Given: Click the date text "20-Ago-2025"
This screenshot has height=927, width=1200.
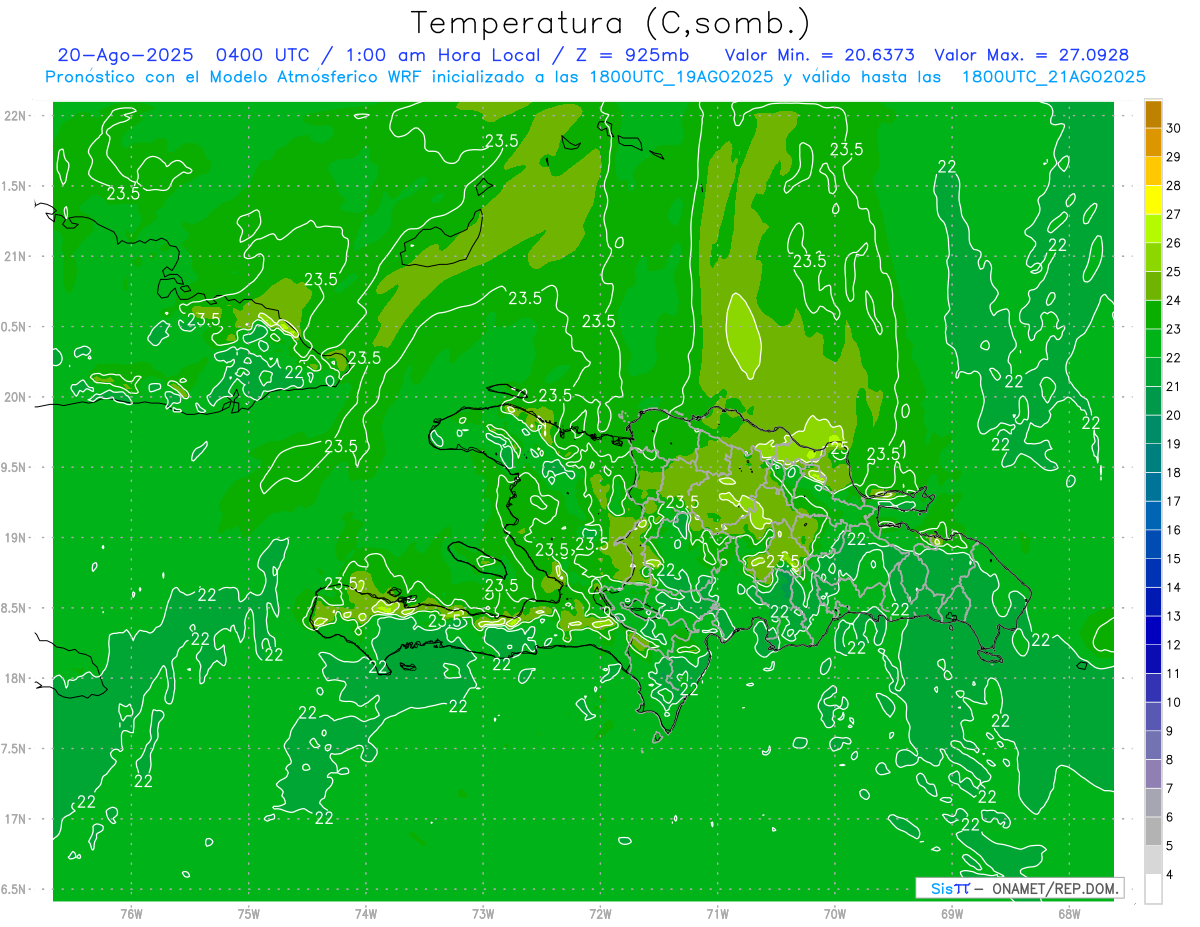Looking at the screenshot, I should (124, 56).
